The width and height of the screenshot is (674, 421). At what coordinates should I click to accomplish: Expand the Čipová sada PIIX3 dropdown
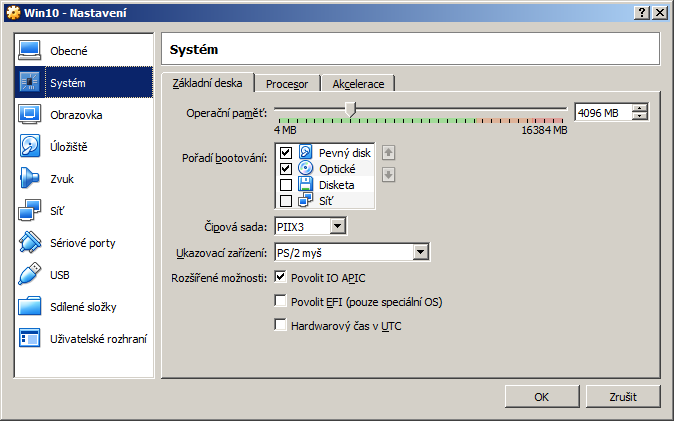(x=337, y=227)
